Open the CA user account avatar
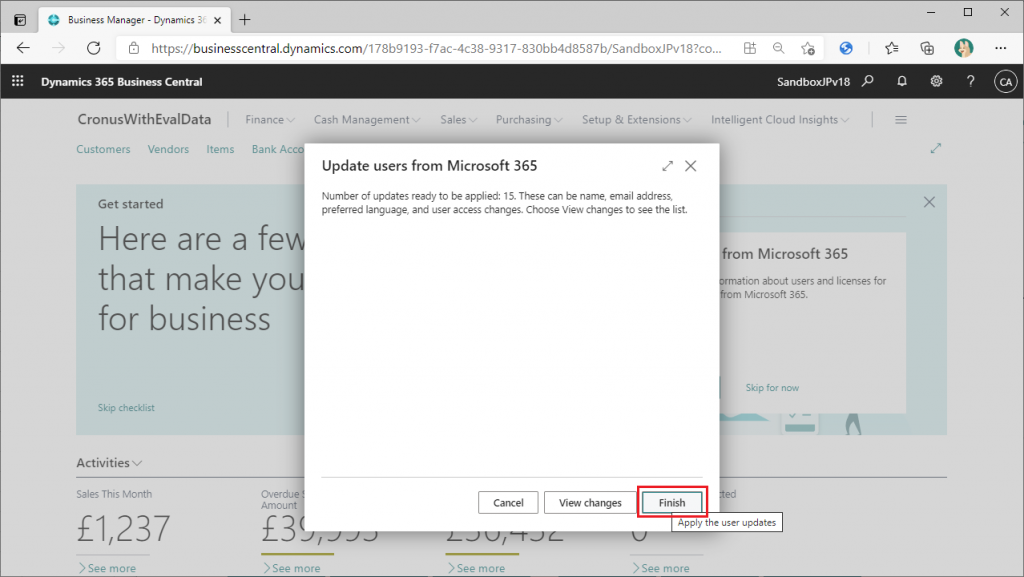1024x577 pixels. pyautogui.click(x=1006, y=82)
